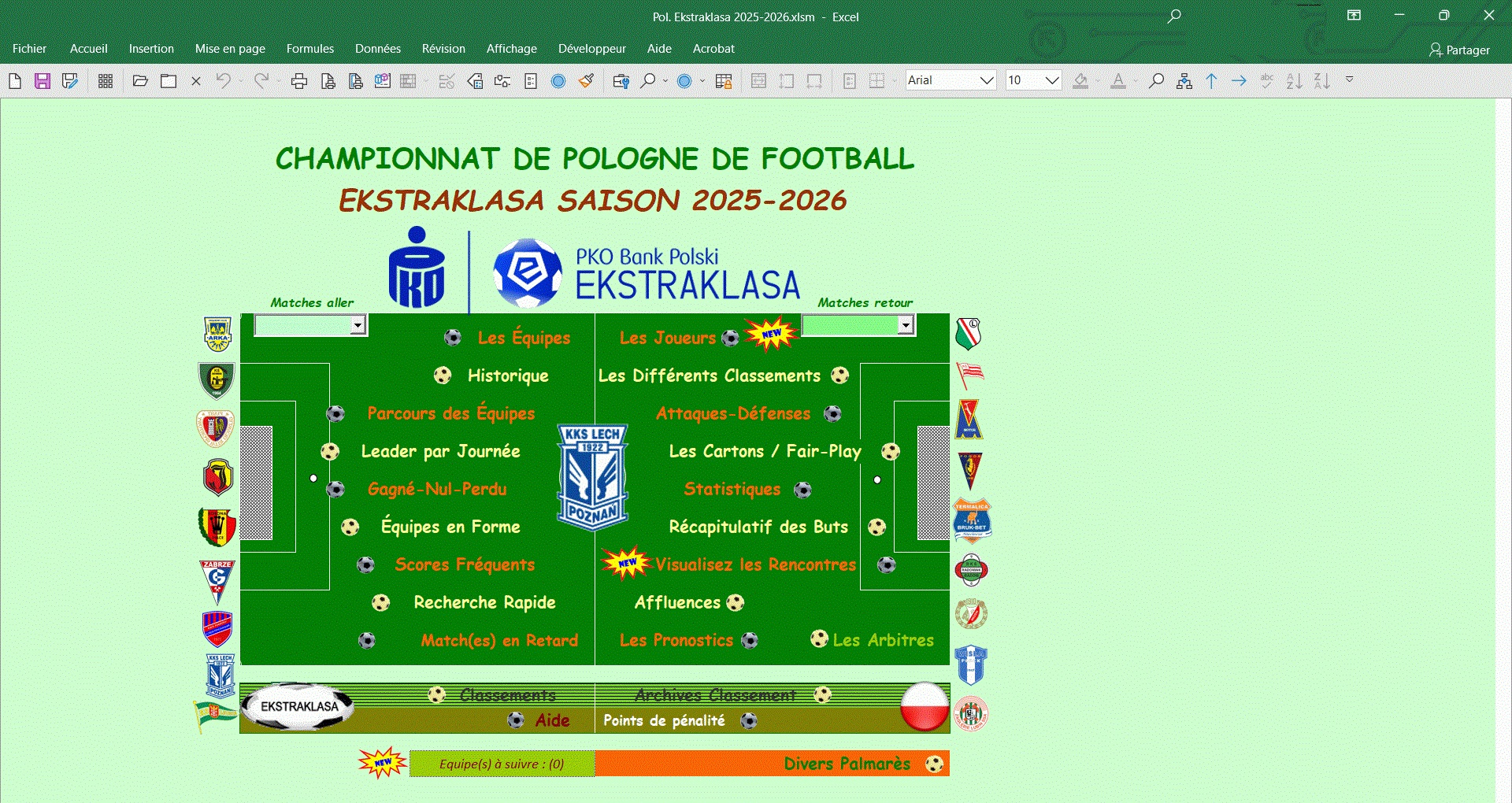Click the purple Save icon in the toolbar
This screenshot has height=803, width=1512.
click(x=43, y=81)
